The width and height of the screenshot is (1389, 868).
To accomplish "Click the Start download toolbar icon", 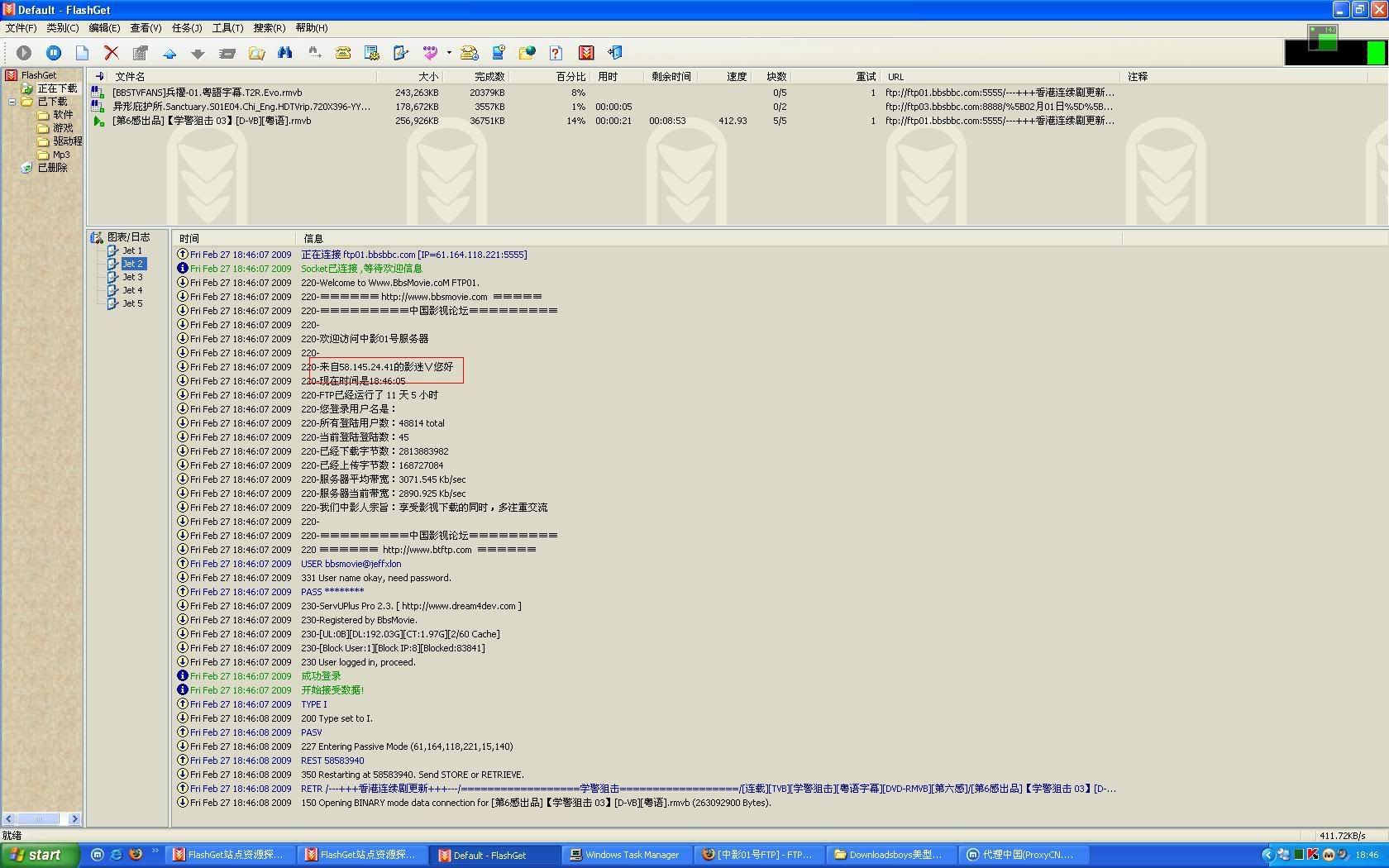I will (x=24, y=53).
